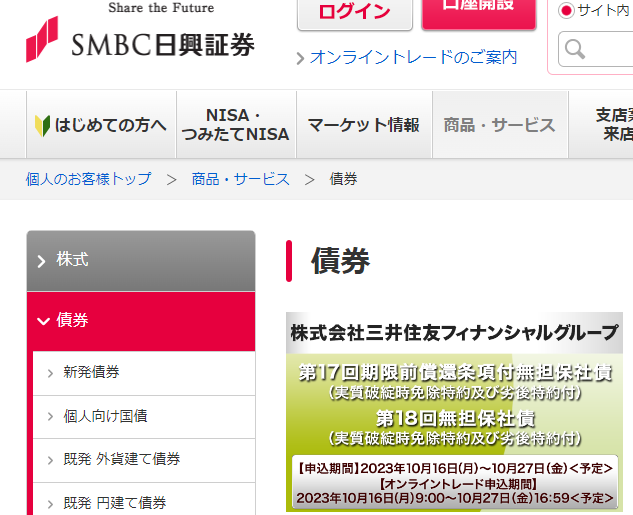Open 既発 円建て債券 in the sidebar
The image size is (633, 515).
(144, 500)
